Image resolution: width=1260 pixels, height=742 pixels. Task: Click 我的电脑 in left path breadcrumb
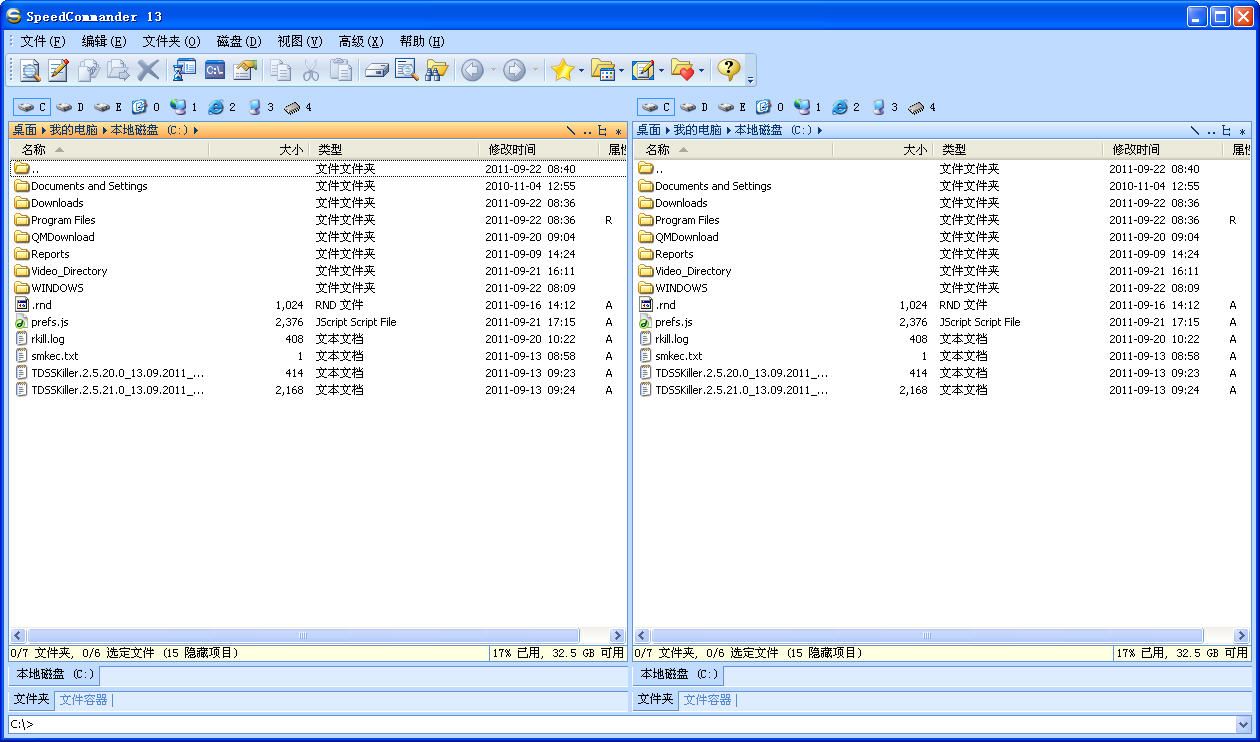74,130
